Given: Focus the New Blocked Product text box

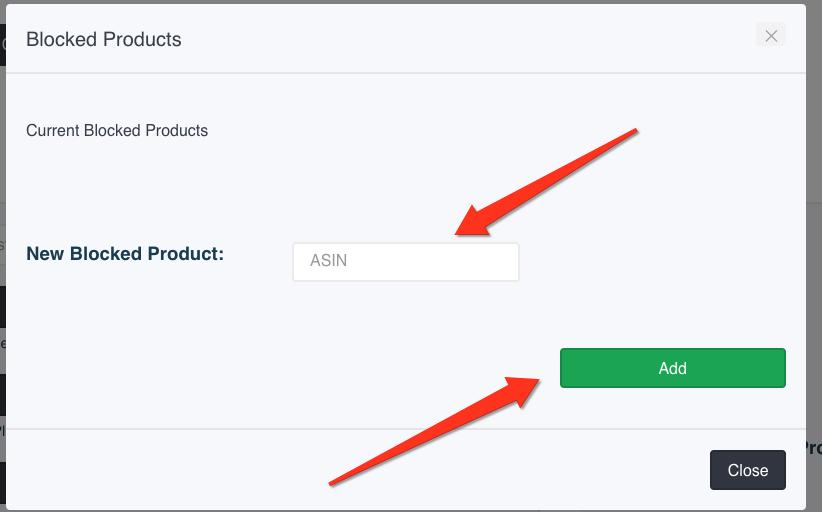Looking at the screenshot, I should point(406,262).
